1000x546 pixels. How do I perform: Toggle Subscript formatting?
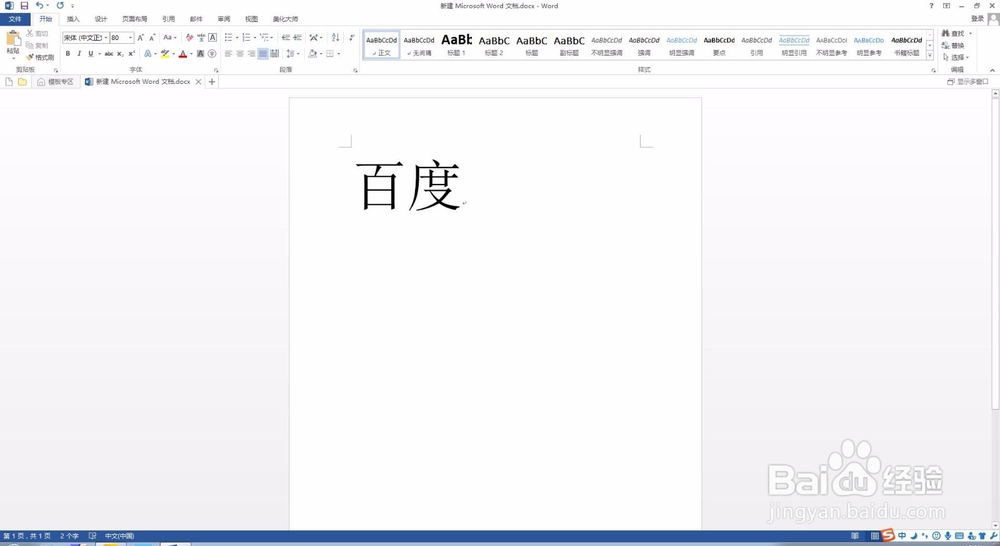[120, 54]
